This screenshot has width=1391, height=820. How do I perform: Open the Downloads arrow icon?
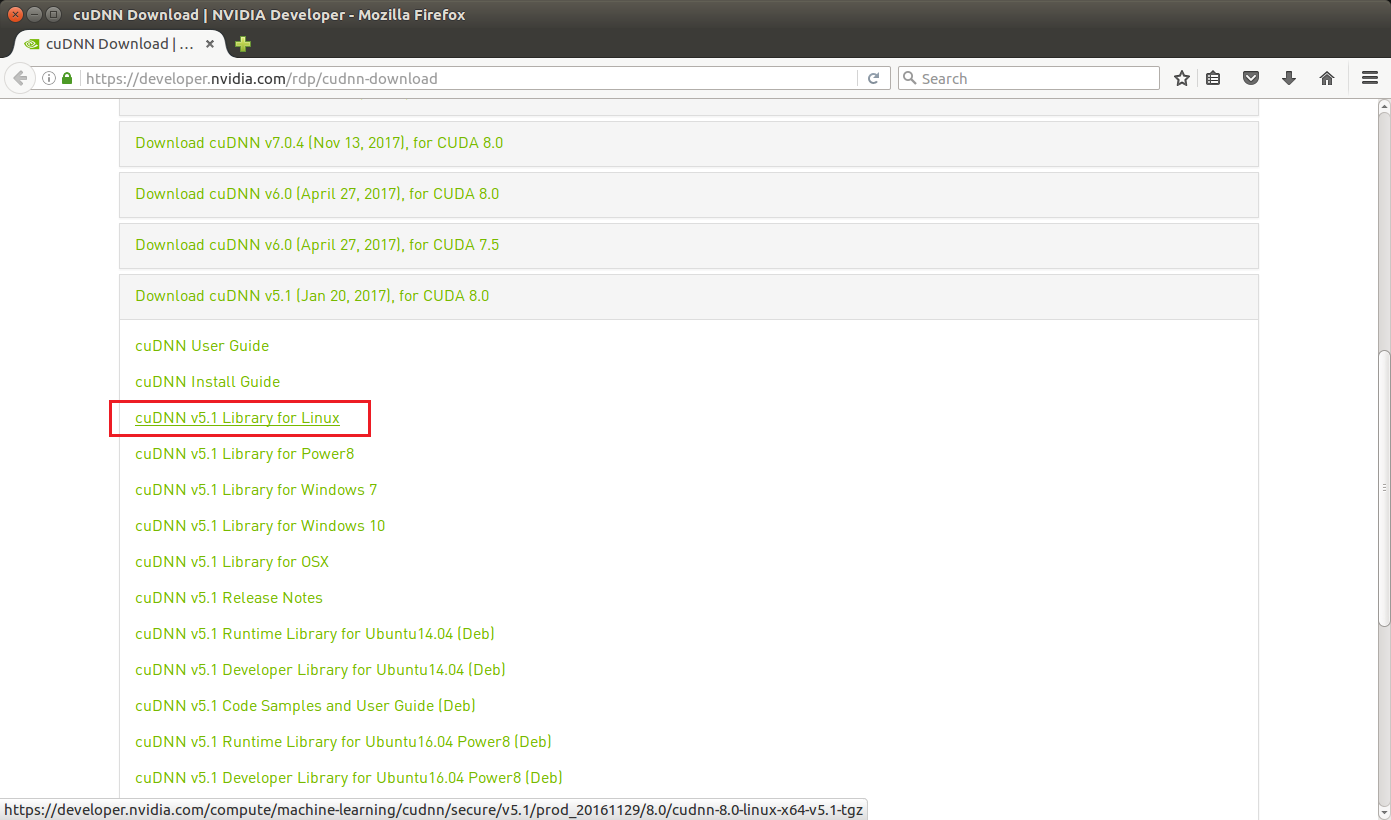[x=1289, y=78]
